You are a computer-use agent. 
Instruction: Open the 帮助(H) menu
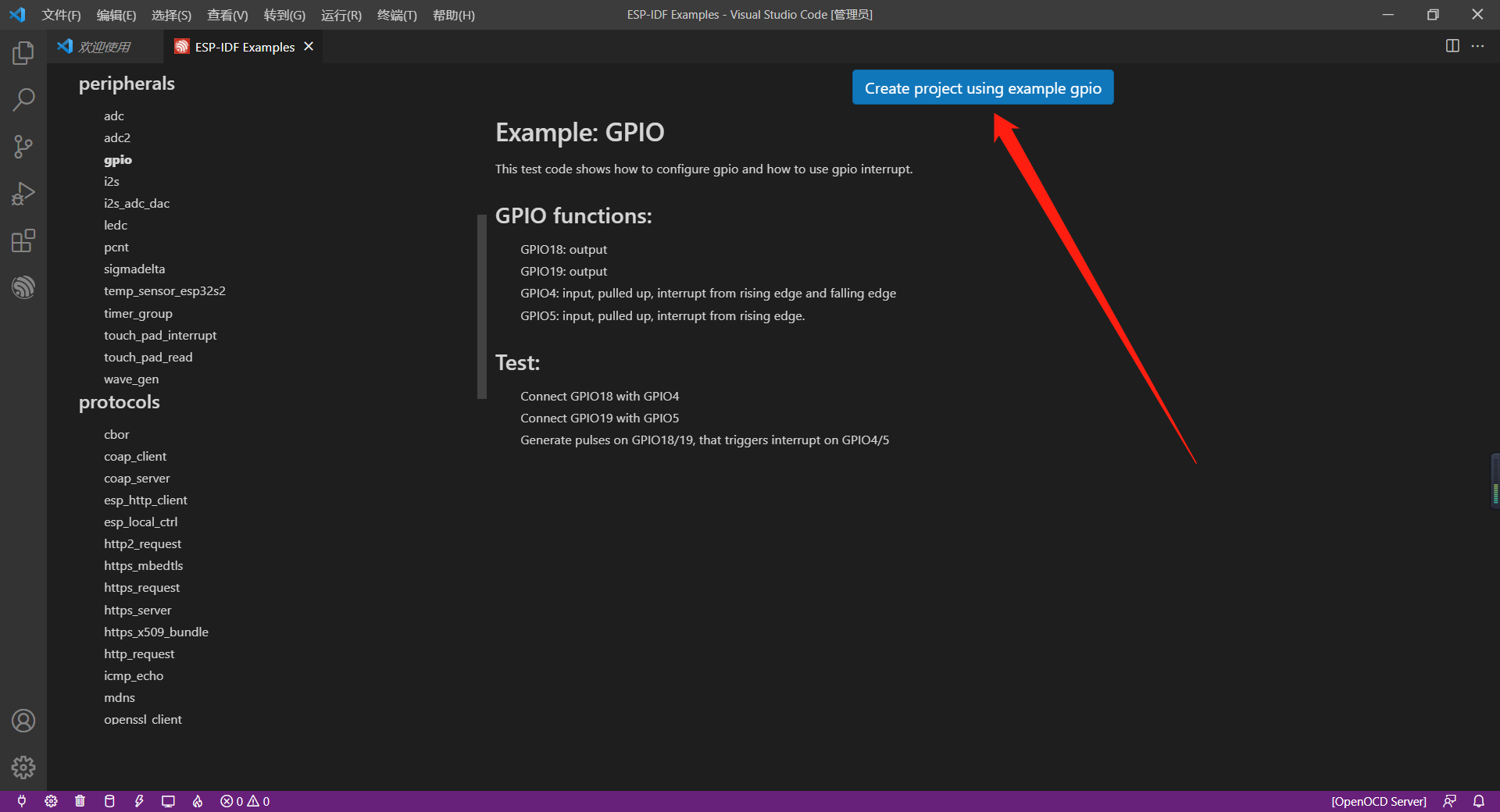click(453, 15)
